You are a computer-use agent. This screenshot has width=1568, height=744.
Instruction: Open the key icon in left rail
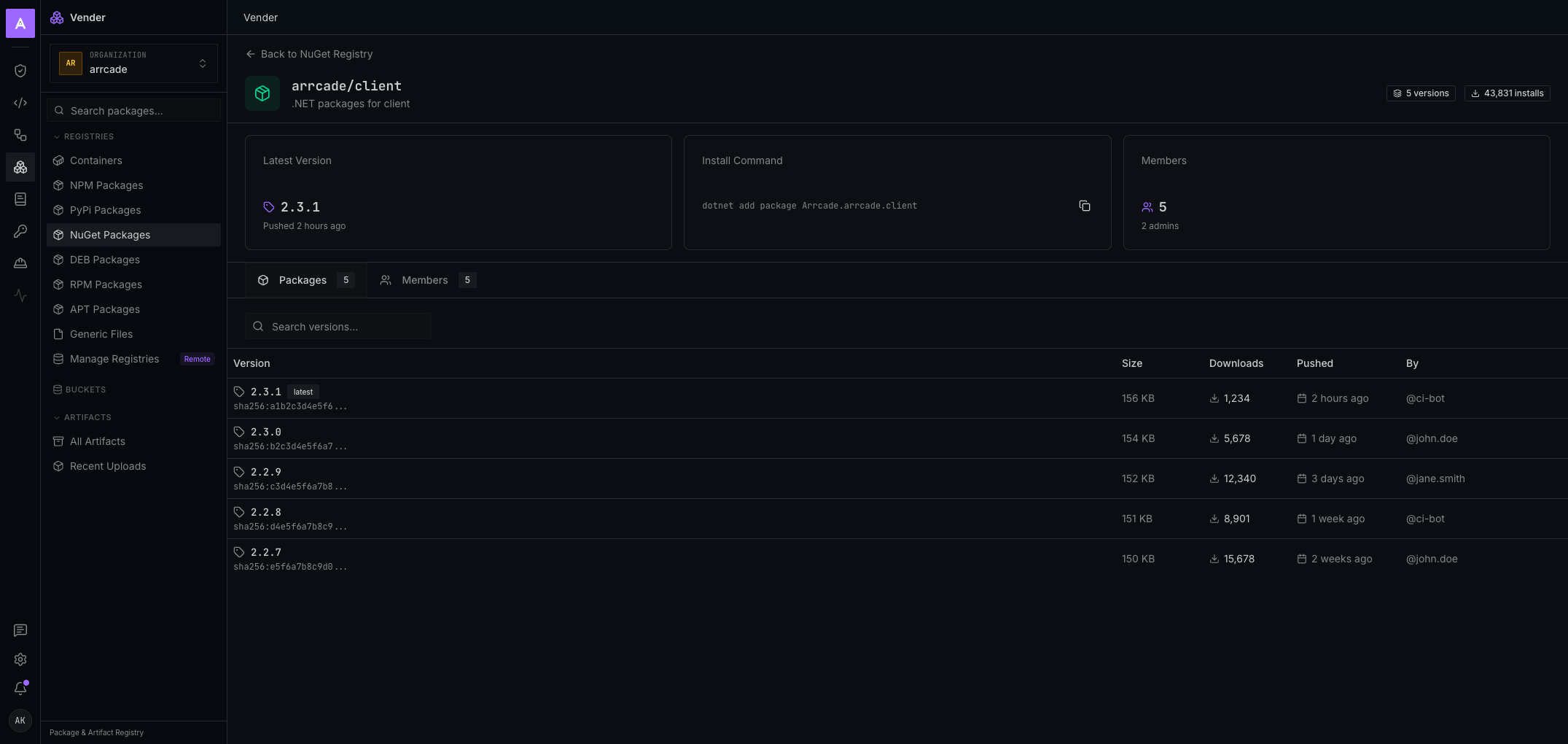coord(20,231)
